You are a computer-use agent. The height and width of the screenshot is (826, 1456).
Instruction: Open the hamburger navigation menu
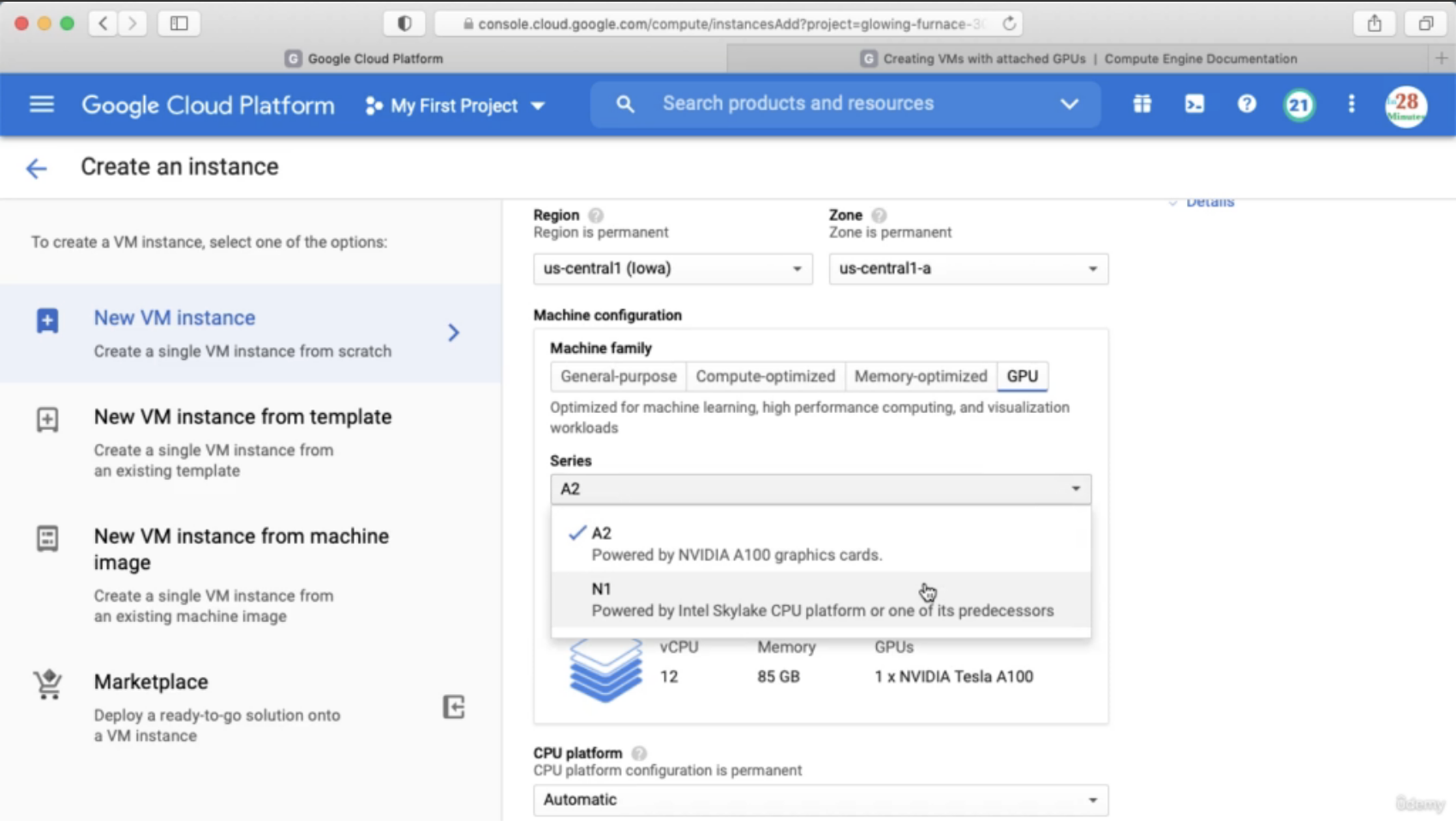(41, 105)
